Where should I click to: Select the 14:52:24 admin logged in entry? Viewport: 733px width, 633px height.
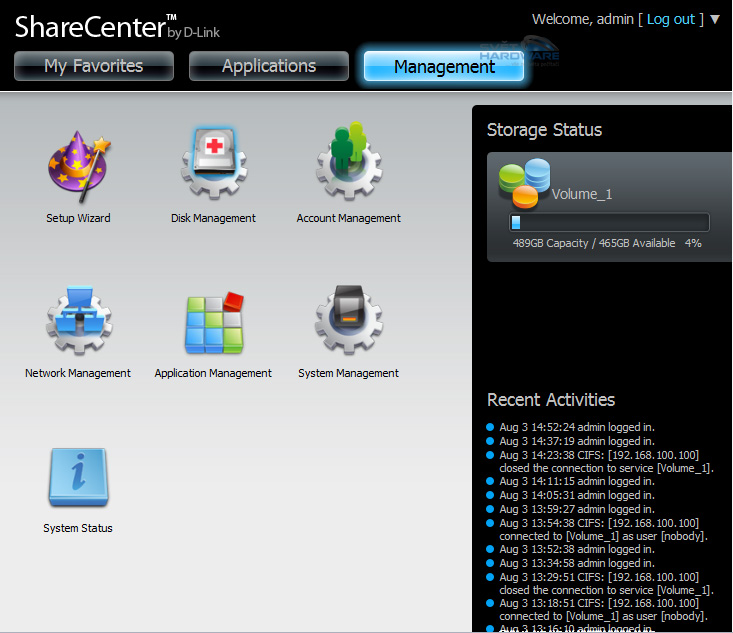pyautogui.click(x=577, y=427)
